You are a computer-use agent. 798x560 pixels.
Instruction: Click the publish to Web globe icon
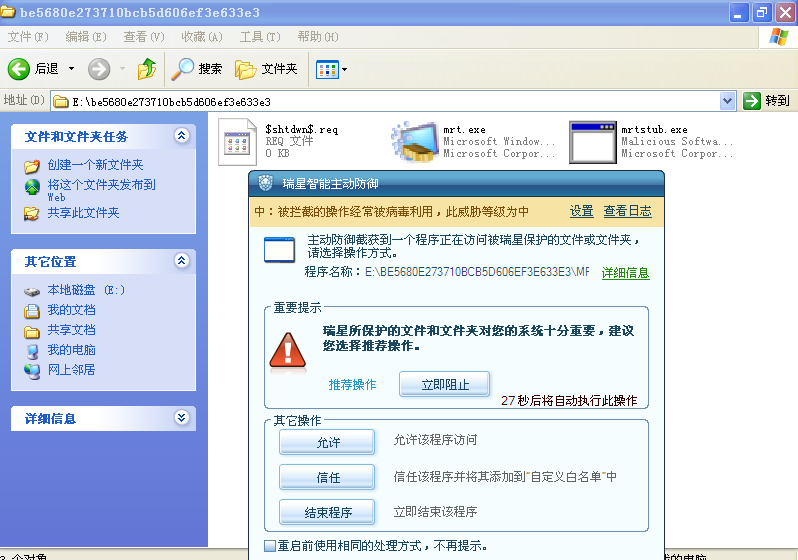click(x=32, y=187)
